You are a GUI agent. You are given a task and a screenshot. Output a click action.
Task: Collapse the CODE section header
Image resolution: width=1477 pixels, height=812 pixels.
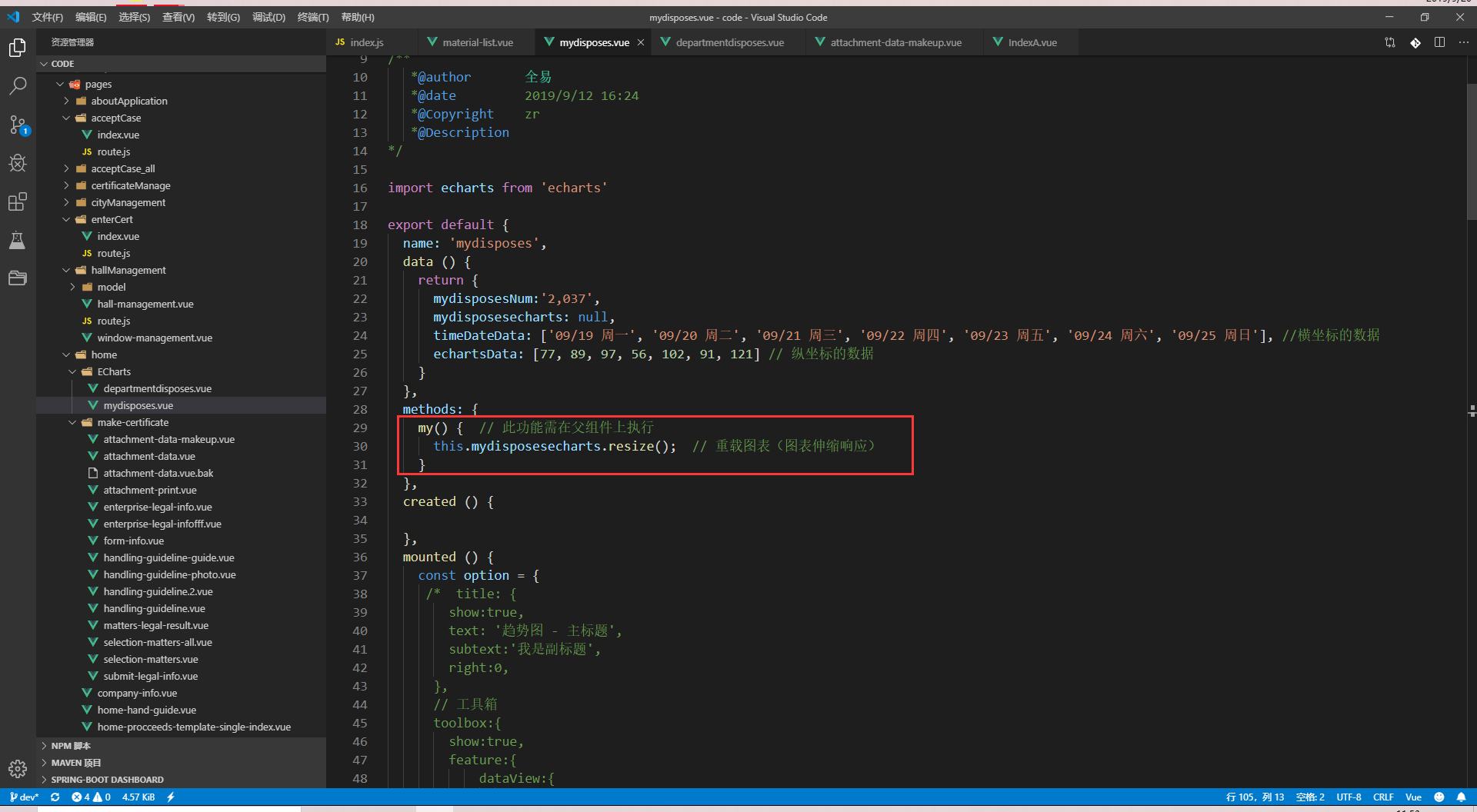tap(182, 64)
